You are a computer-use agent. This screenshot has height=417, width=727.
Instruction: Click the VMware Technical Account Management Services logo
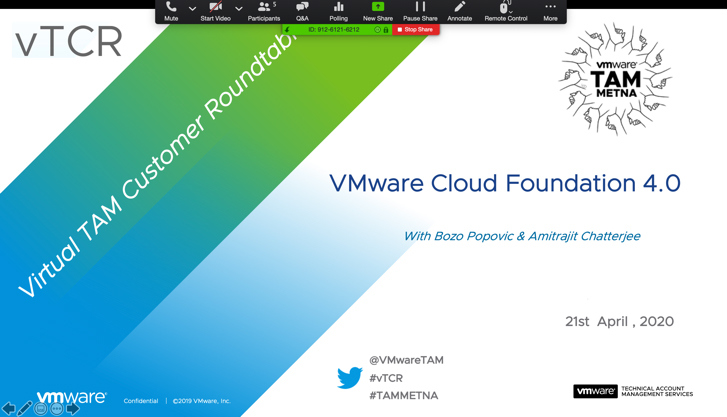click(633, 391)
